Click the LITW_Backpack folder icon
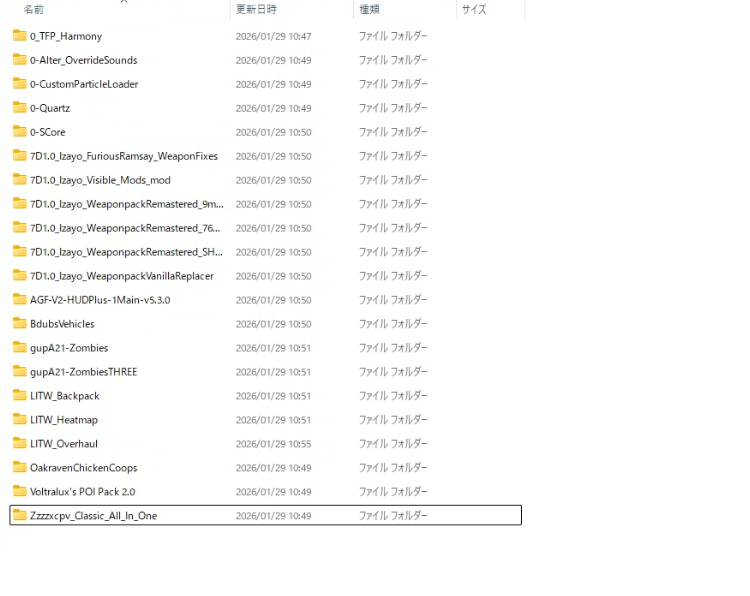The image size is (750, 596). tap(20, 396)
